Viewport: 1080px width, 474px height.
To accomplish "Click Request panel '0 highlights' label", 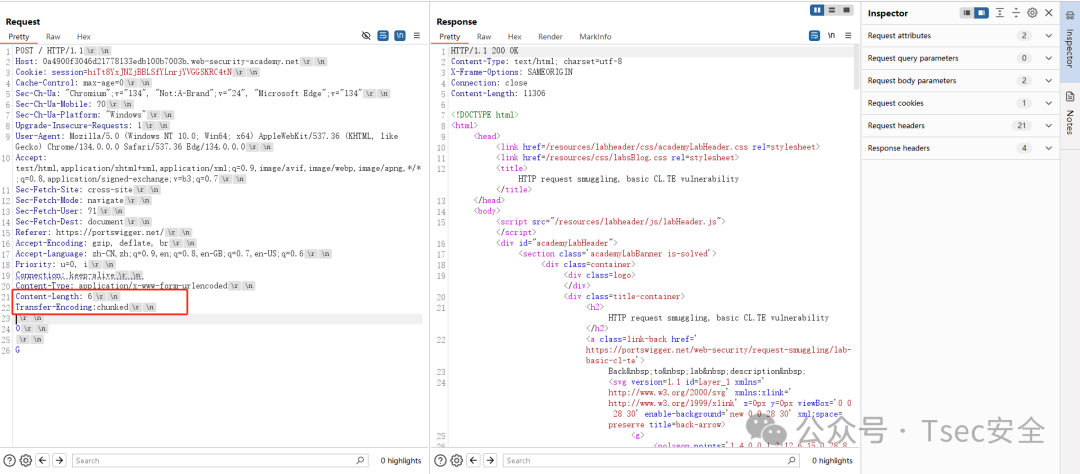I will tap(401, 461).
